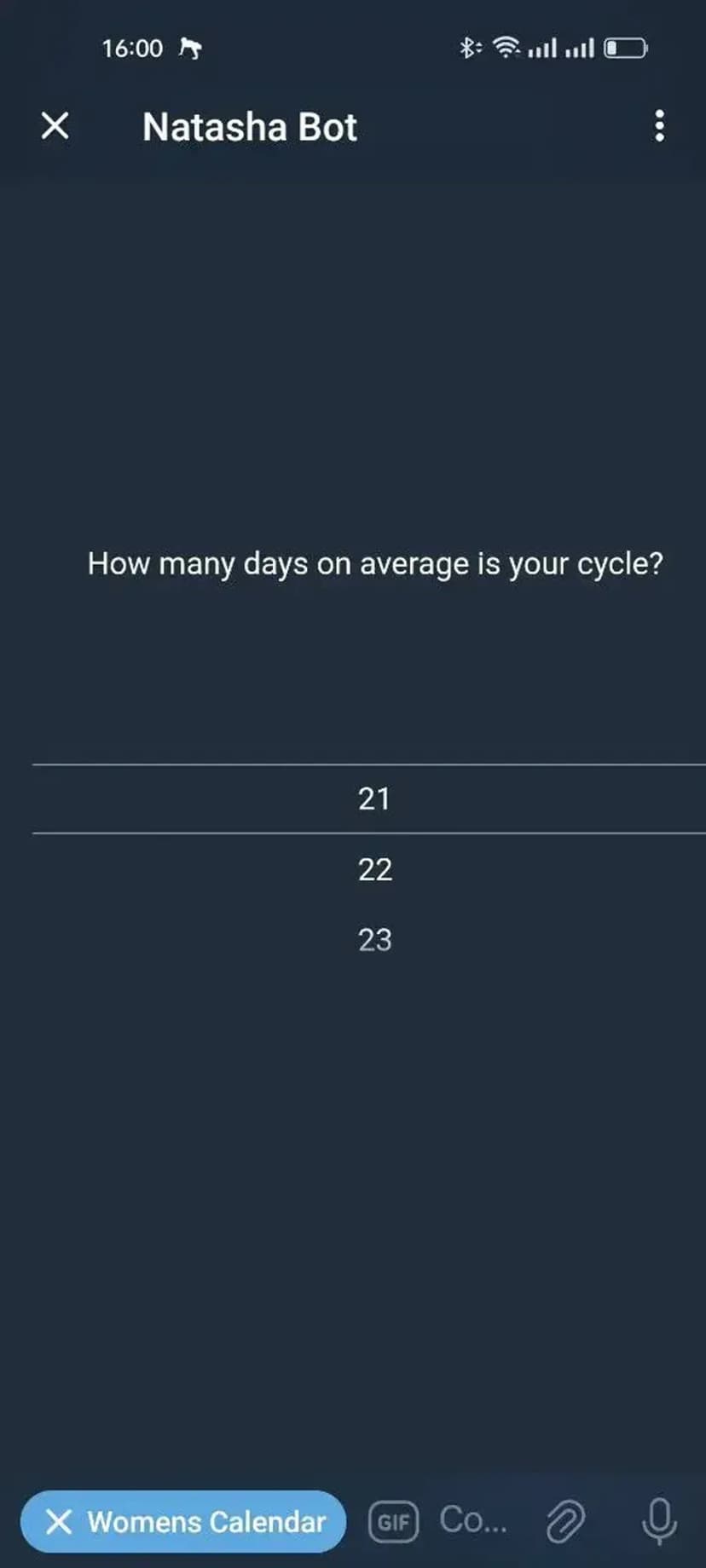The height and width of the screenshot is (1568, 706).
Task: Tap the GIF icon
Action: pyautogui.click(x=393, y=1522)
